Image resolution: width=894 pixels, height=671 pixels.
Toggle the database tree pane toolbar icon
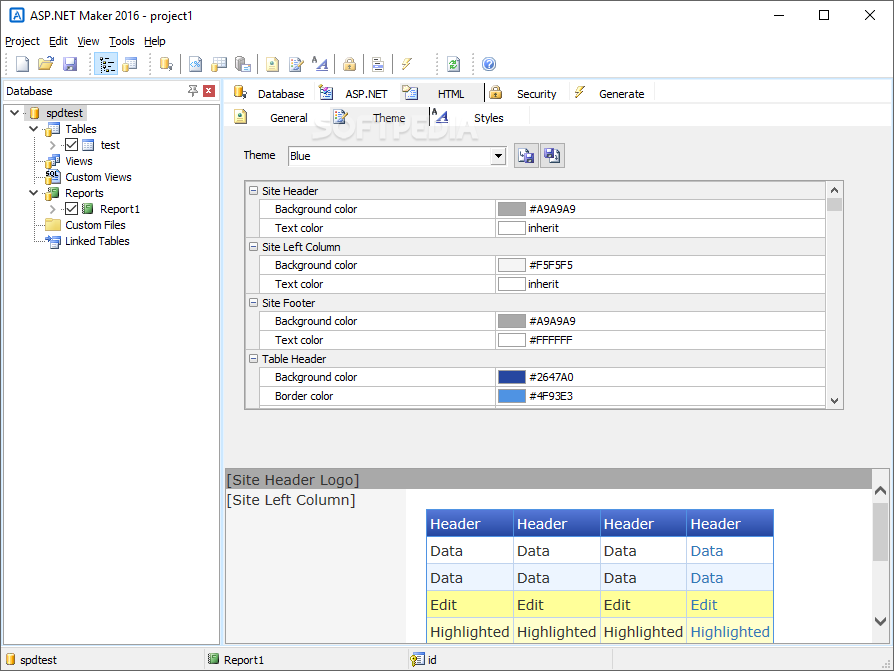[x=106, y=64]
